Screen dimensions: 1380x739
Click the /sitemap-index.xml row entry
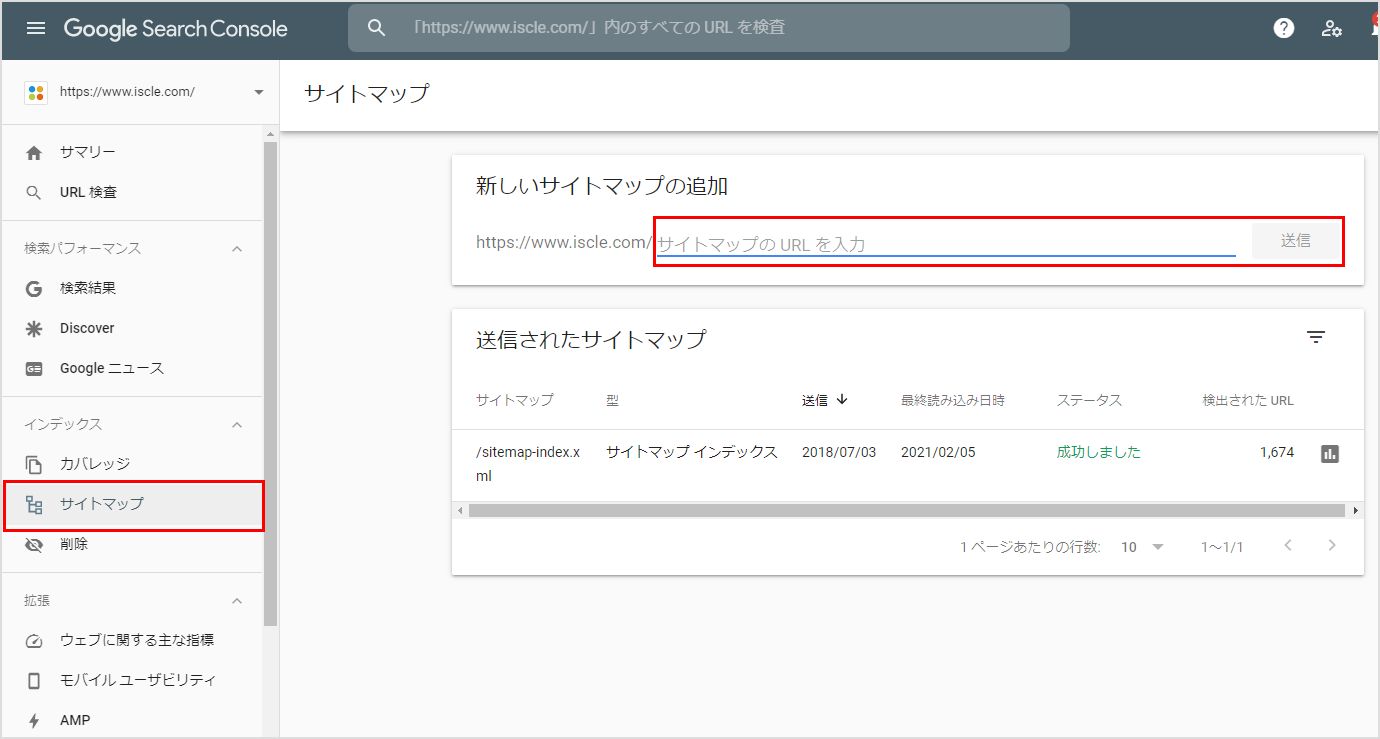click(x=528, y=464)
